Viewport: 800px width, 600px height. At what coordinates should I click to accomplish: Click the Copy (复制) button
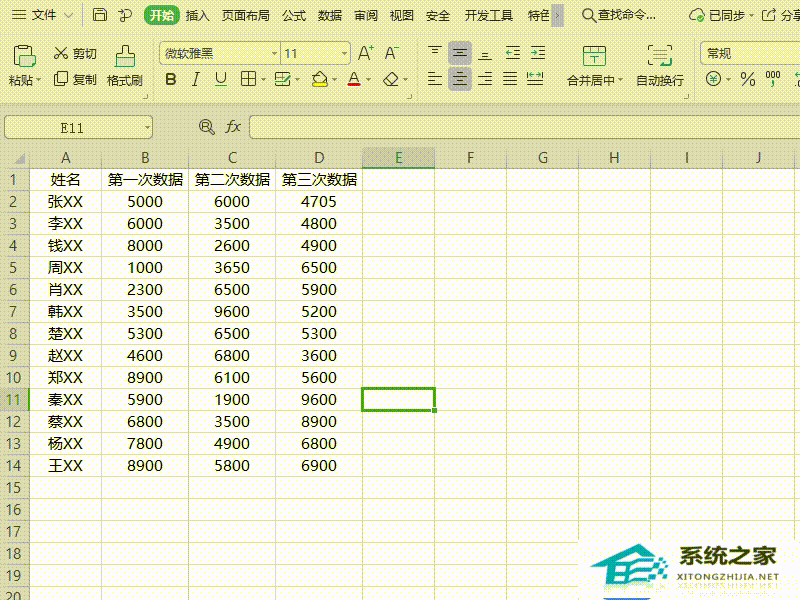tap(75, 79)
